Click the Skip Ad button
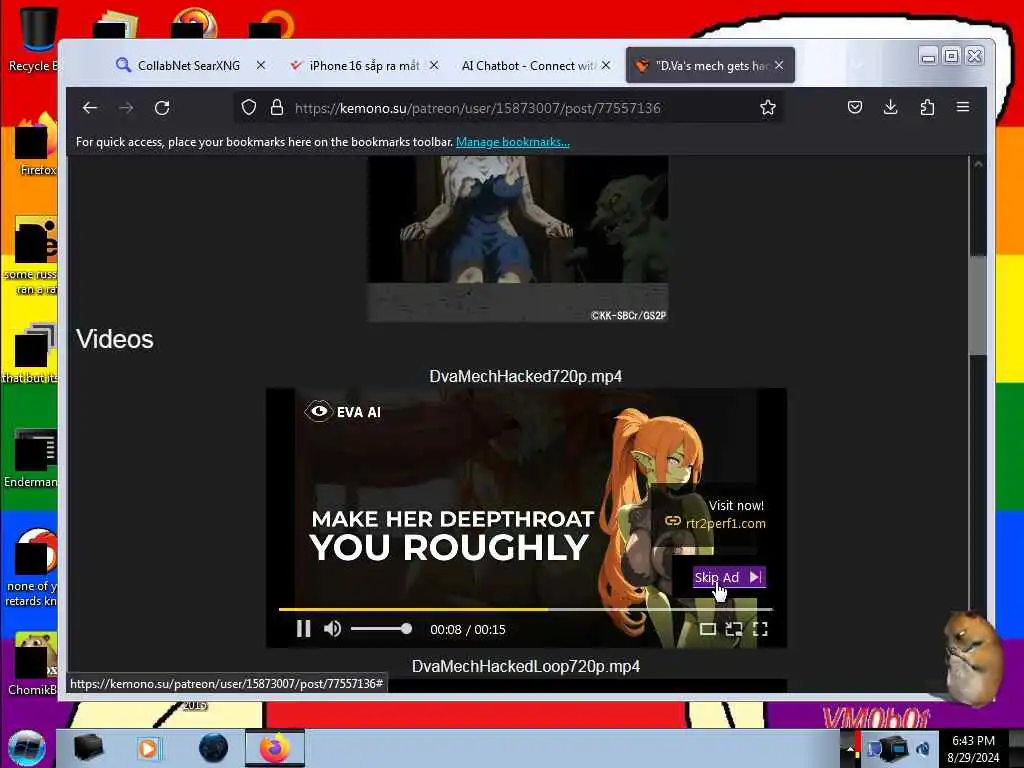 [729, 577]
